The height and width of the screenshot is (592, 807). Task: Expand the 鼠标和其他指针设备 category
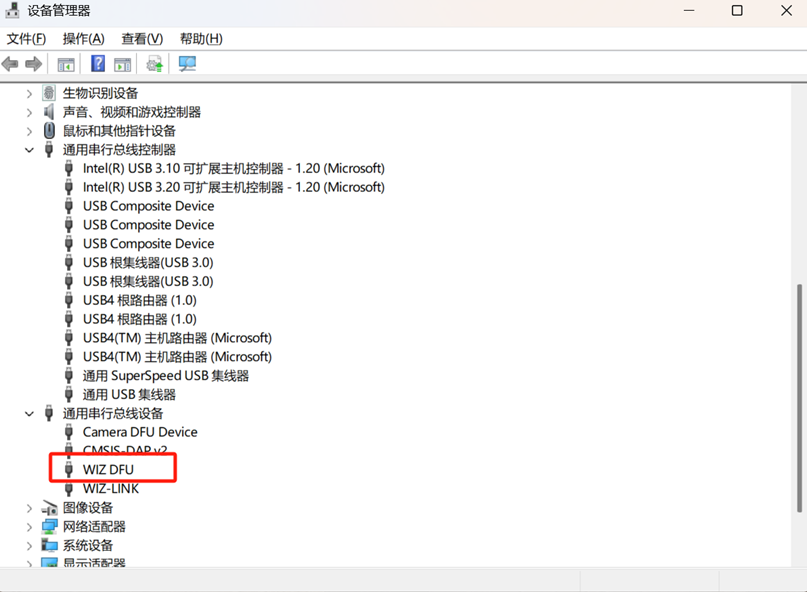click(30, 131)
